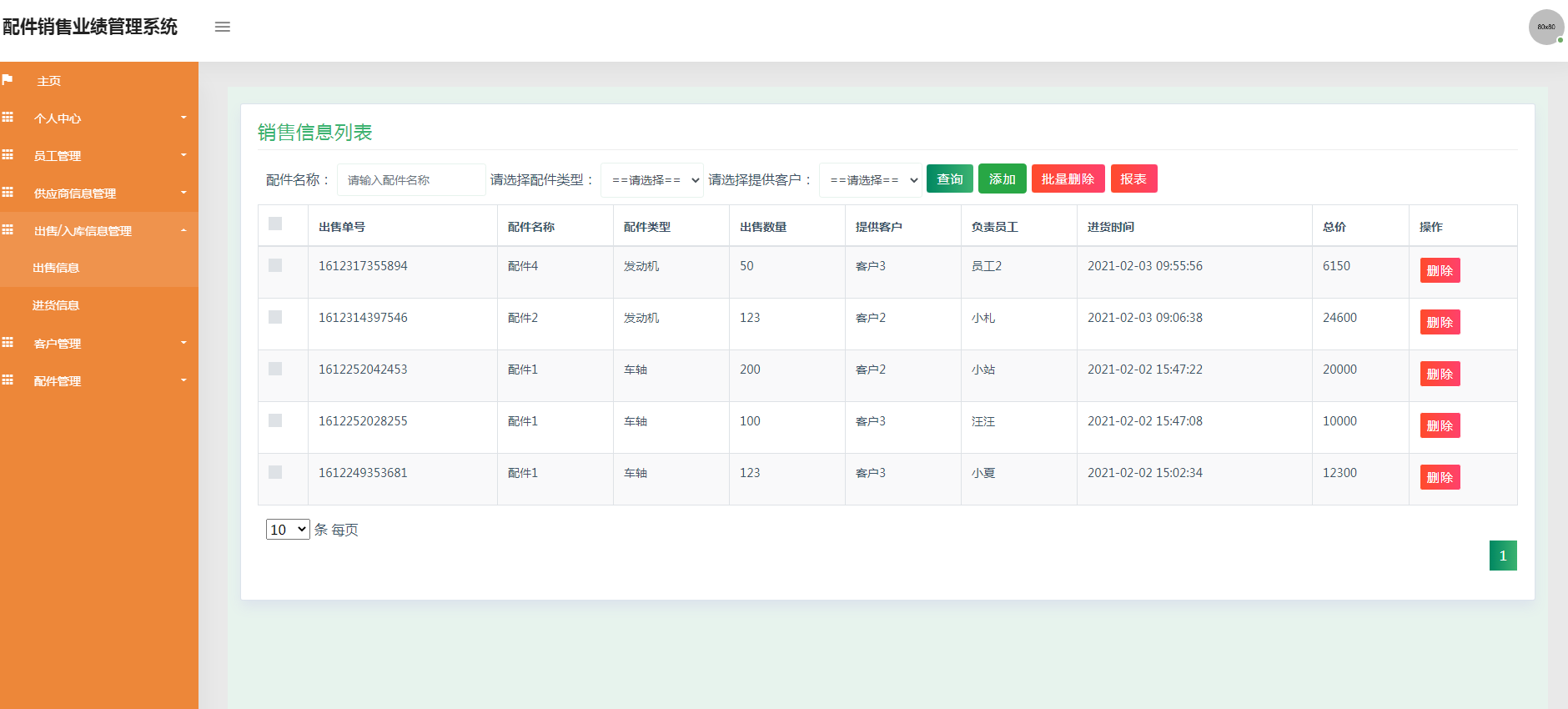This screenshot has width=1568, height=709.
Task: Click the grid icon beside 客户管理
Action: tap(8, 343)
